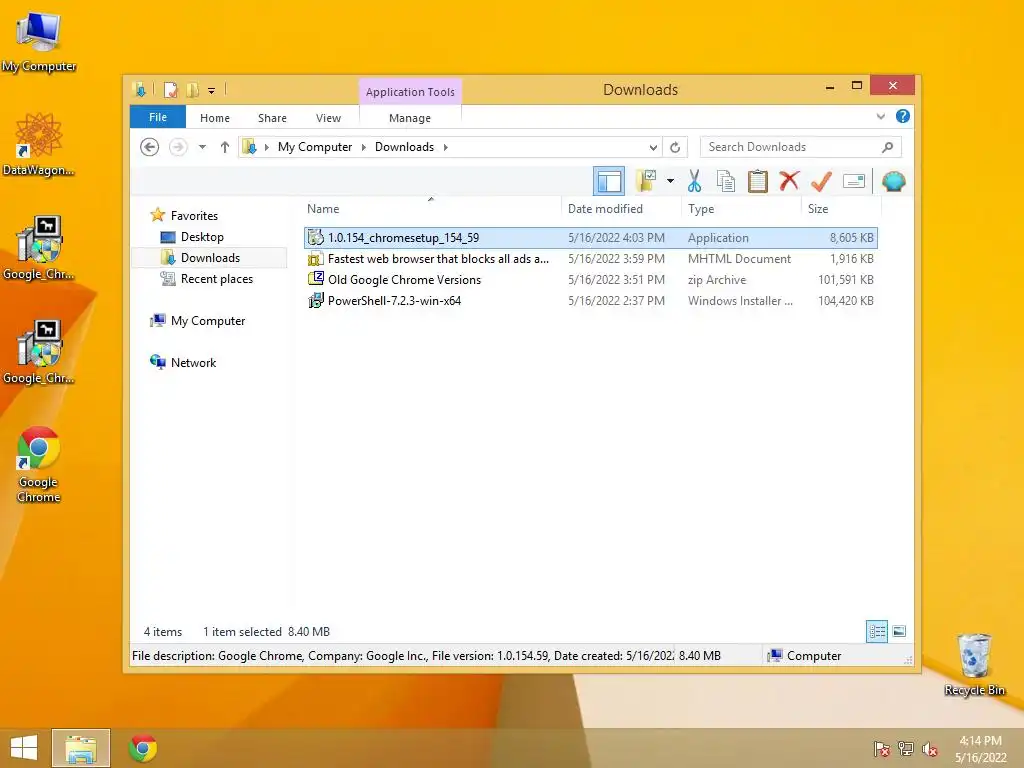Select the Recycle Bin desktop icon
This screenshot has width=1024, height=768.
[x=974, y=665]
